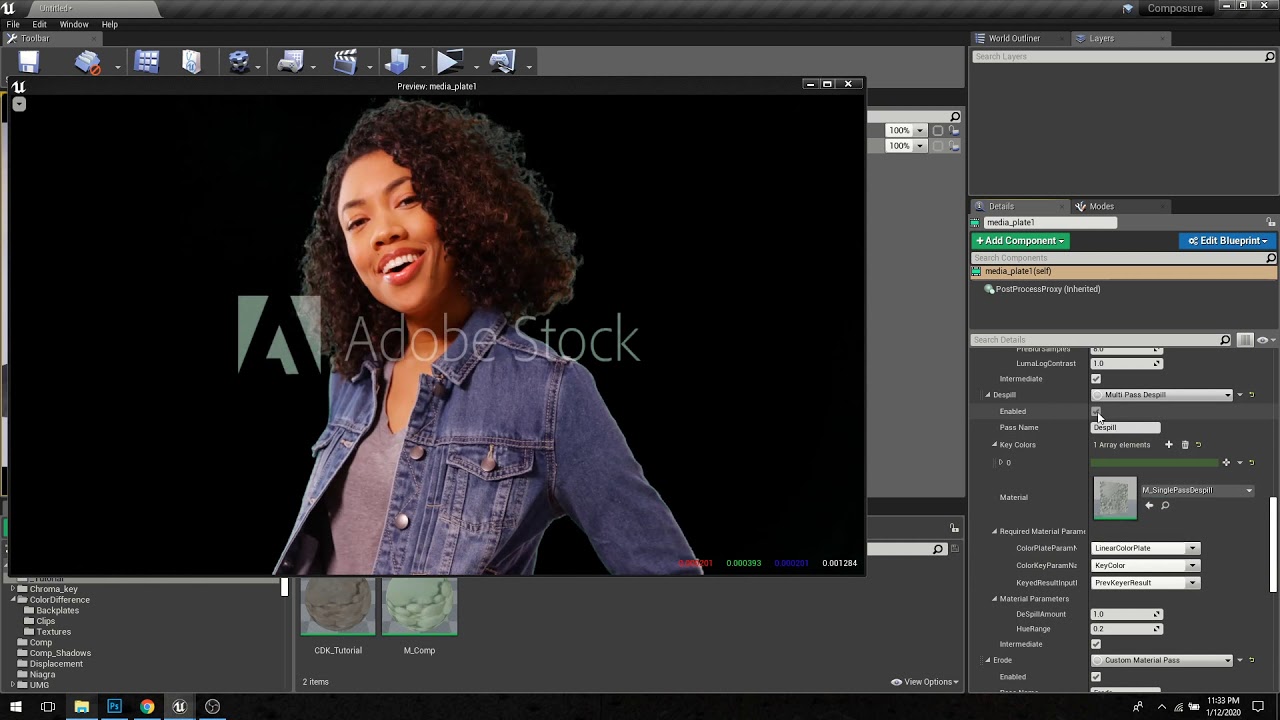Toggle Despill Enabled checkbox

pyautogui.click(x=1096, y=411)
